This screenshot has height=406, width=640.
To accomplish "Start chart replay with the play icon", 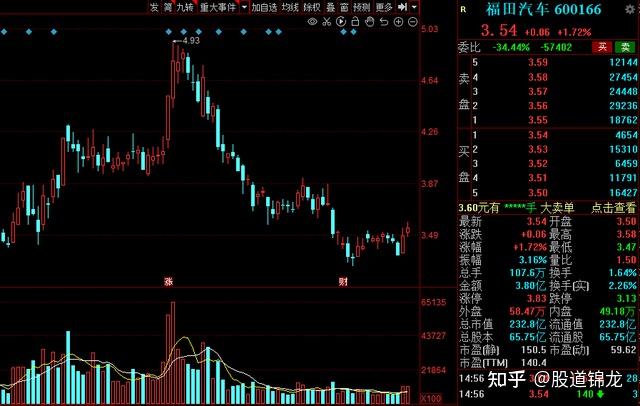I will coord(341,22).
